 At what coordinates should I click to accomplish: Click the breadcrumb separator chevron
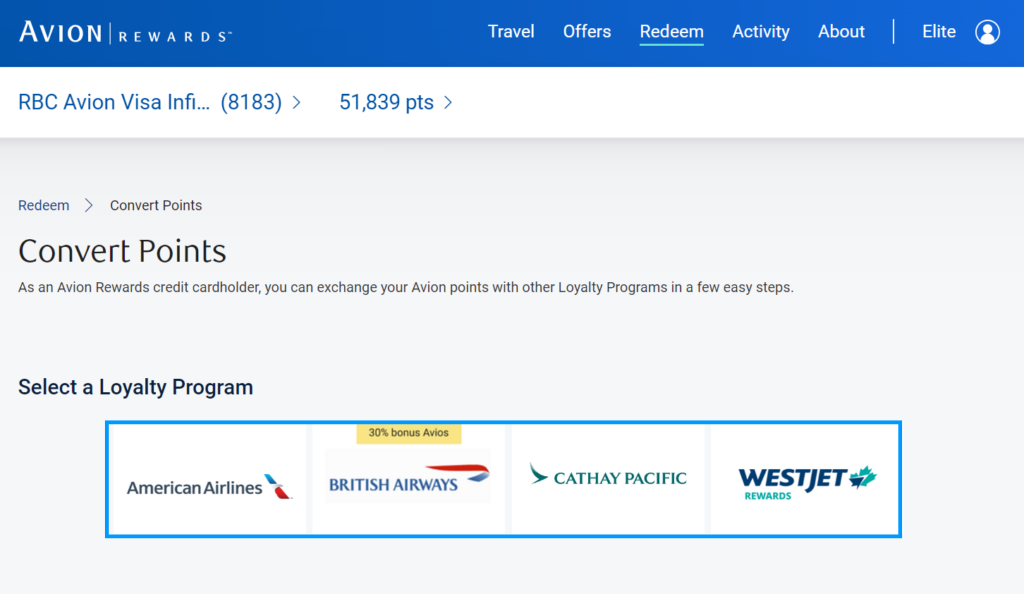[90, 205]
